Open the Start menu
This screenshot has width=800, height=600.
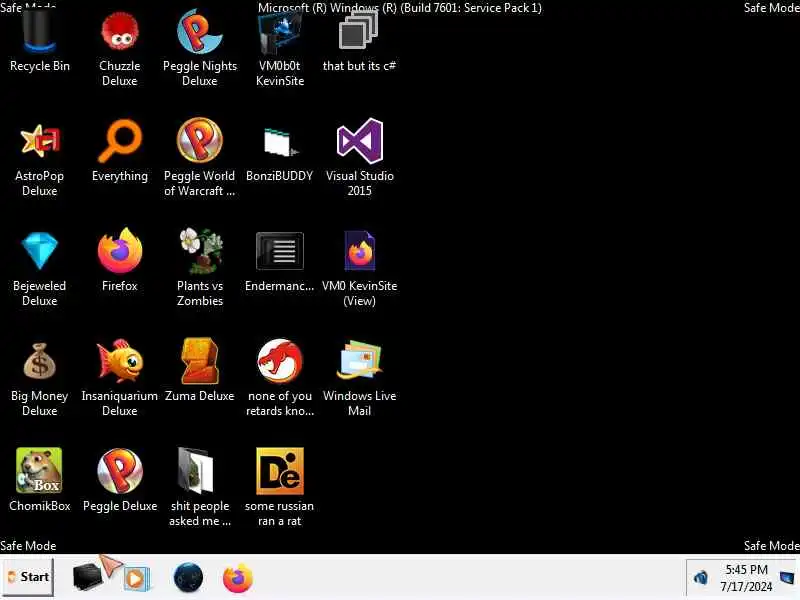point(28,577)
